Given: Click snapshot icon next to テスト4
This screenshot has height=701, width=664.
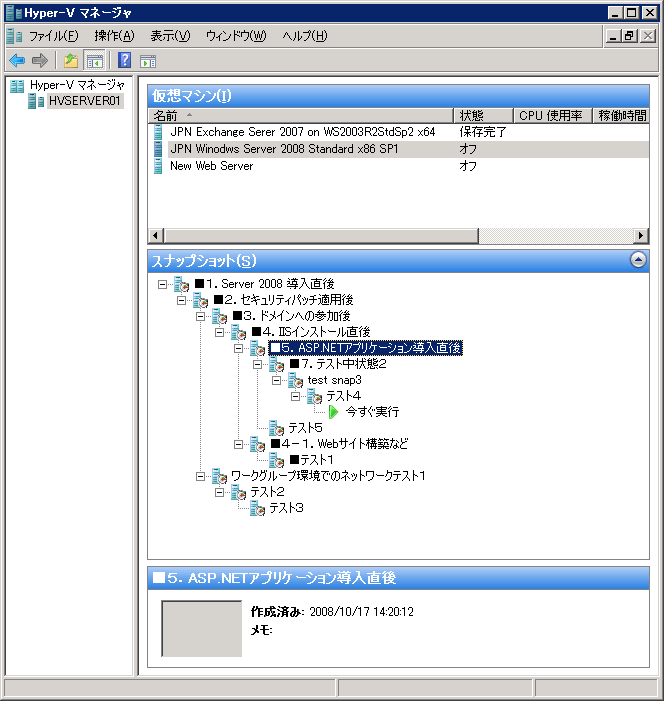Looking at the screenshot, I should [314, 397].
